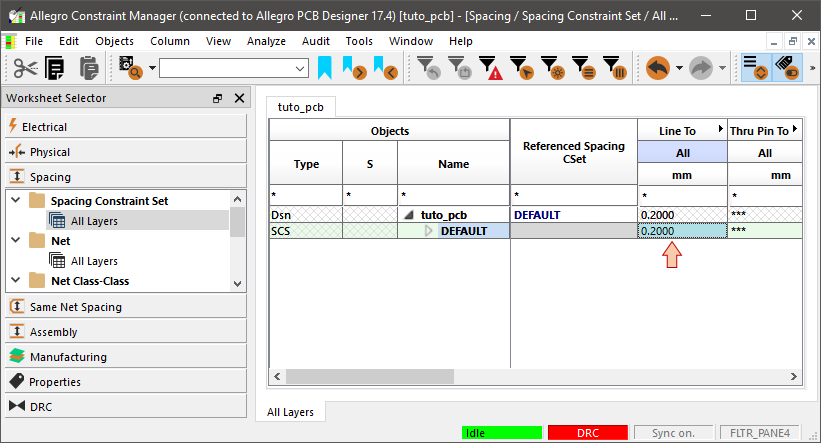Image resolution: width=821 pixels, height=443 pixels.
Task: Open the Properties worksheet section
Action: tap(126, 381)
